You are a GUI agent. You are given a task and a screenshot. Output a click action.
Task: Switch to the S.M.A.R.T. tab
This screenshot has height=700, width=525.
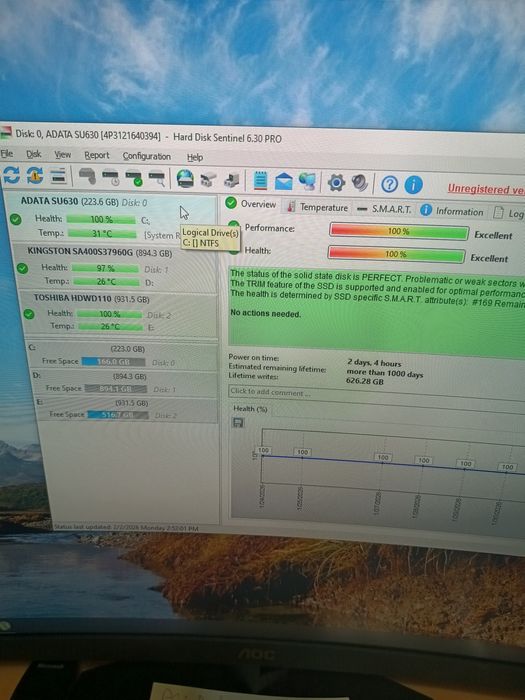(x=384, y=209)
